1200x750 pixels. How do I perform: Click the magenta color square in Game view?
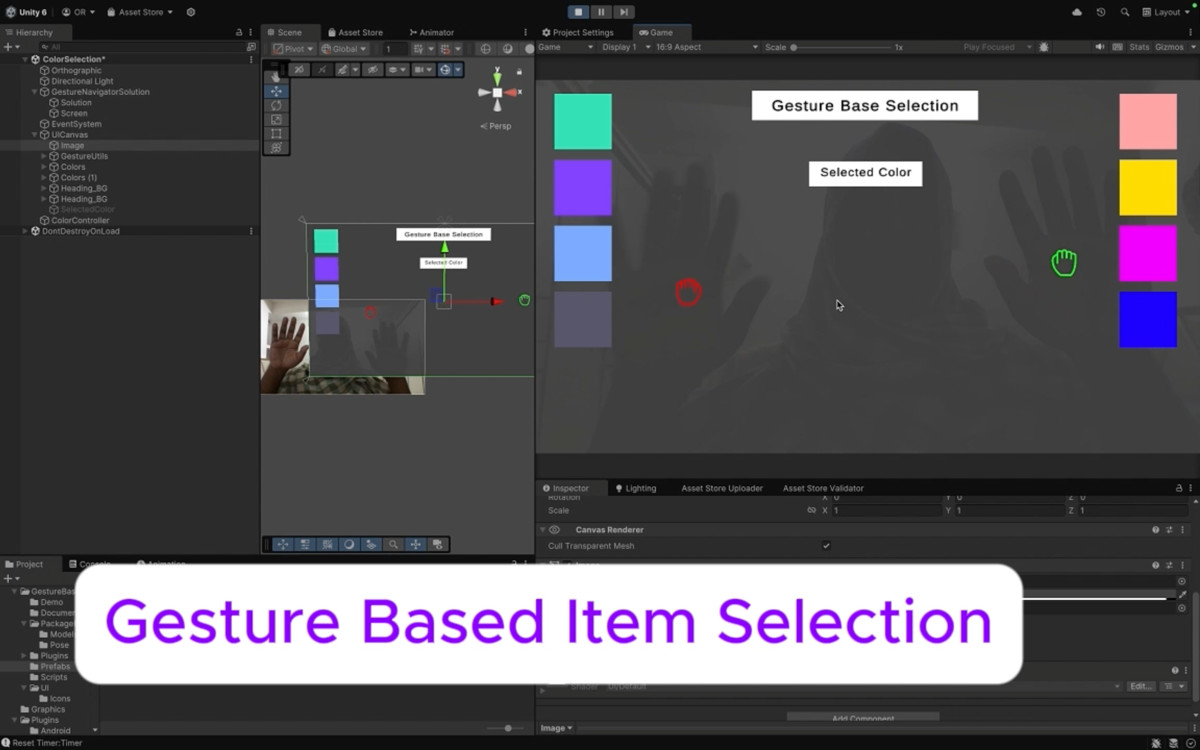coord(1148,253)
